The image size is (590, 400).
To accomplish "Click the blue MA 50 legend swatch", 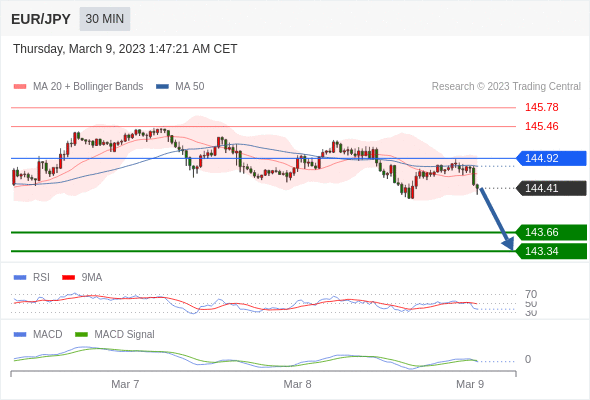I will [x=162, y=87].
